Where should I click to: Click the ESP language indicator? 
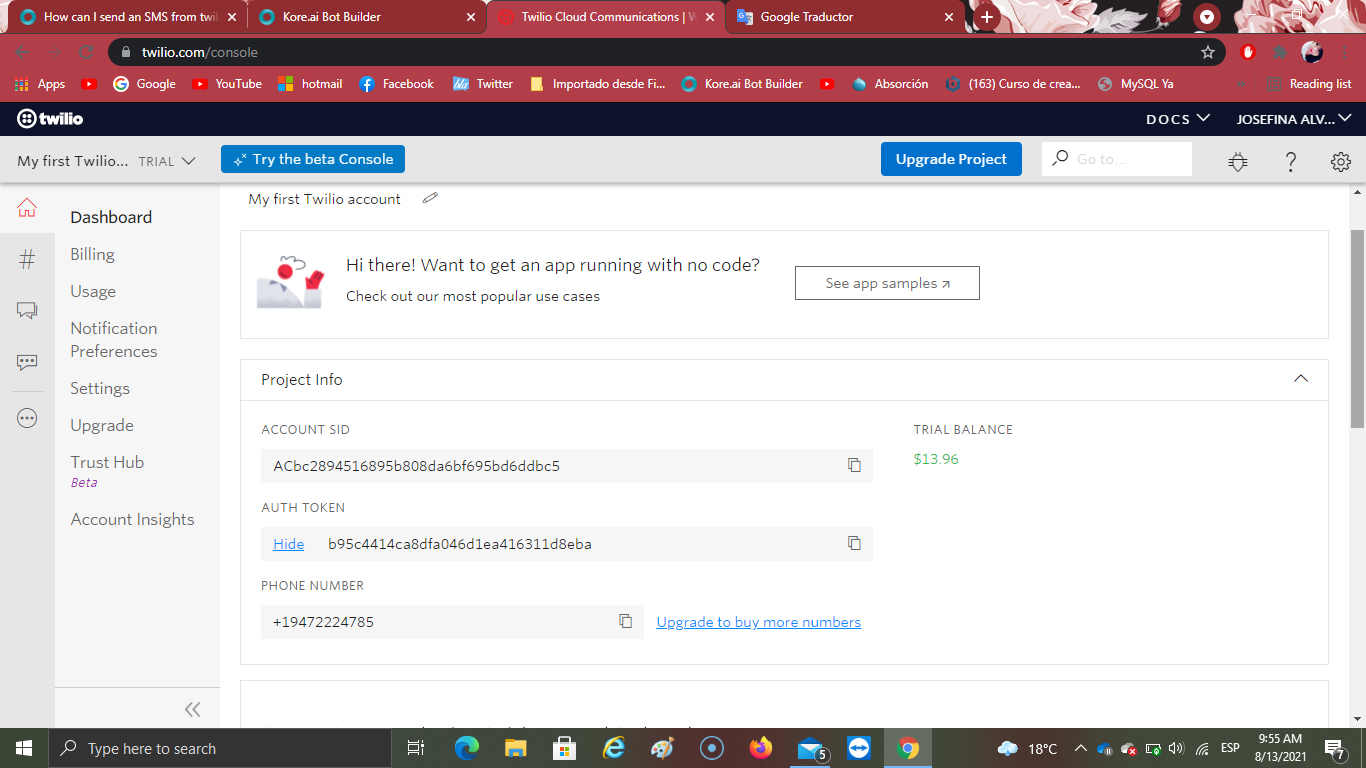1230,748
